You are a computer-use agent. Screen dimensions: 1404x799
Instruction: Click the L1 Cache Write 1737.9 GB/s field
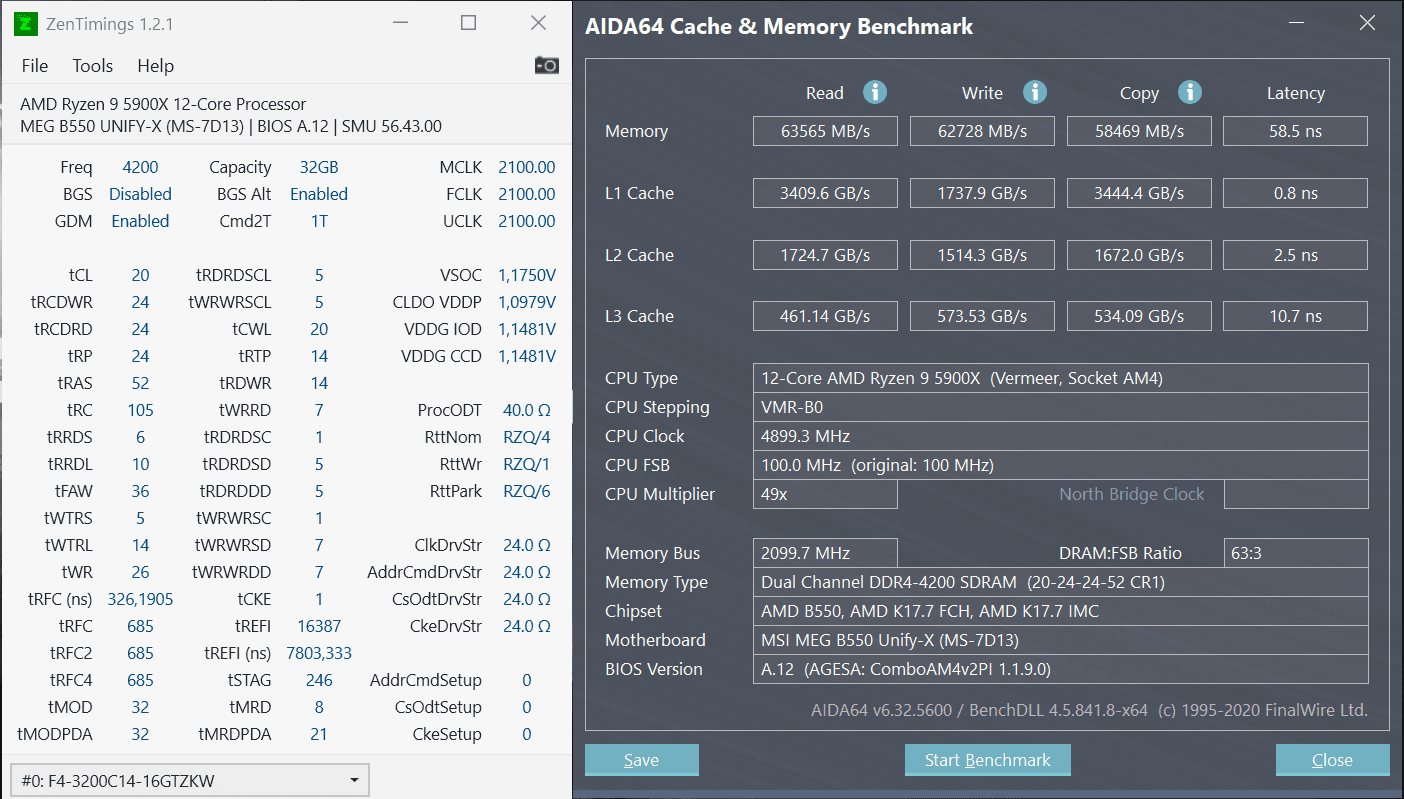tap(982, 193)
